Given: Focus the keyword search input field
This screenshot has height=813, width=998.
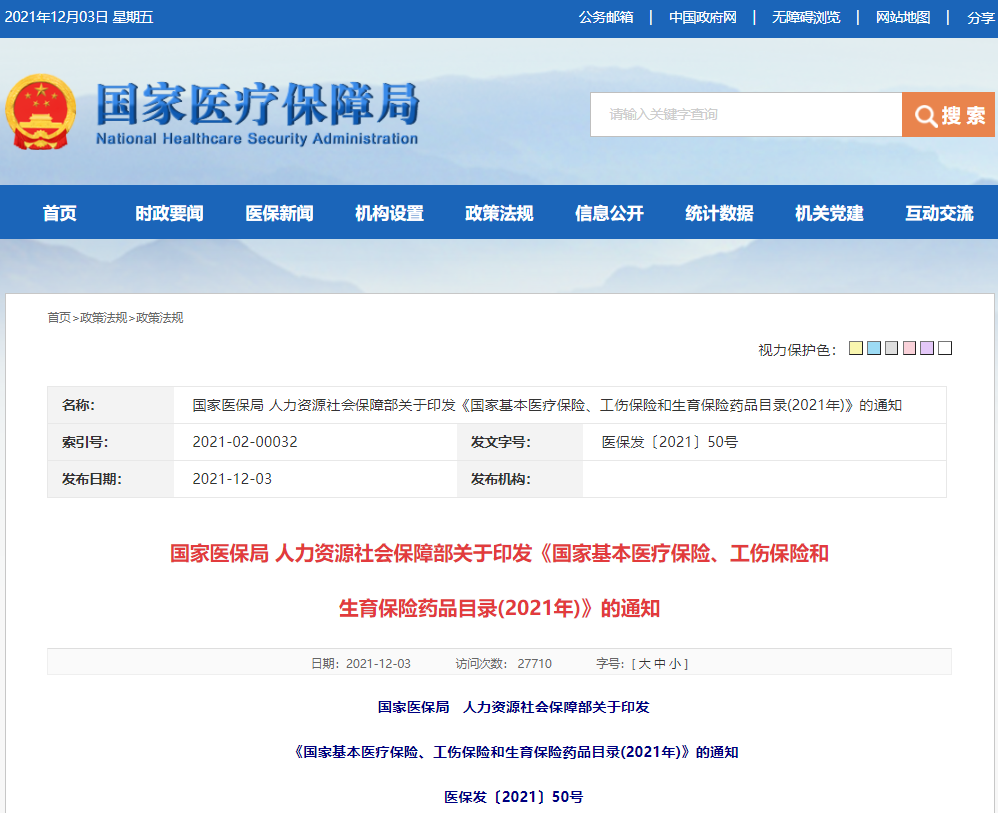Looking at the screenshot, I should [x=746, y=115].
